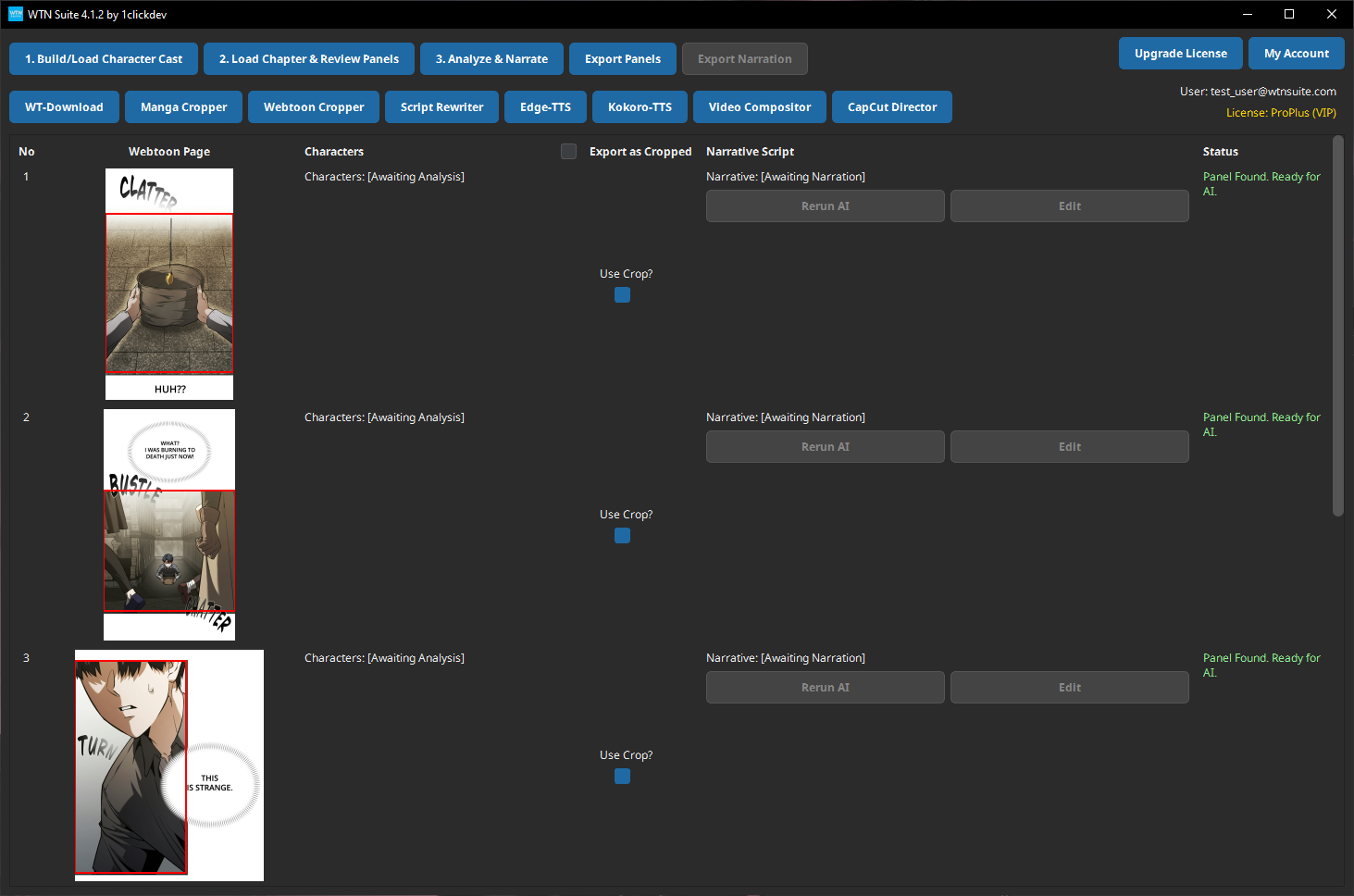Click Load Chapter & Review Panels
The image size is (1354, 896).
point(308,58)
